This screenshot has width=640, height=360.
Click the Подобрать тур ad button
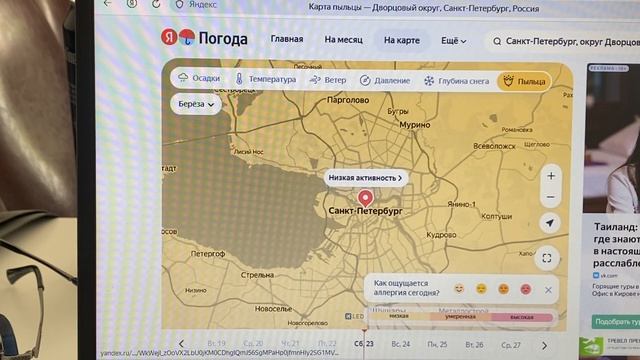616,322
